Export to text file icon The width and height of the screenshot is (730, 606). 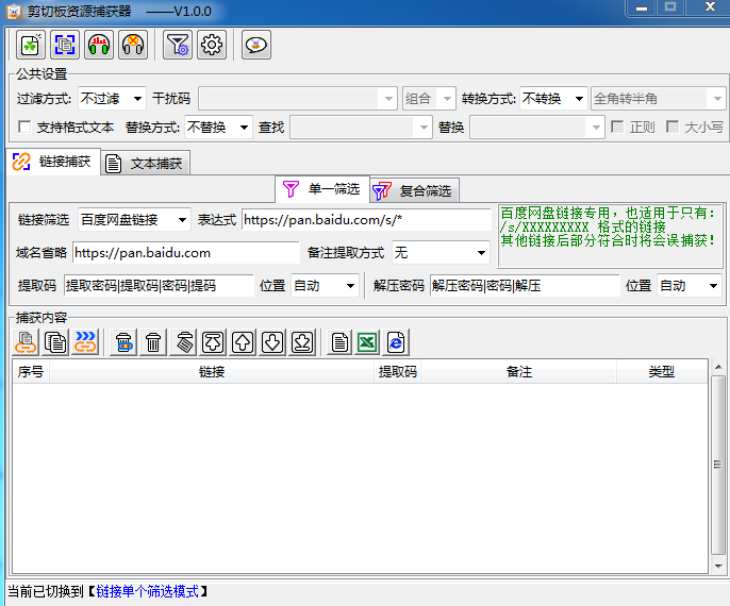[340, 343]
